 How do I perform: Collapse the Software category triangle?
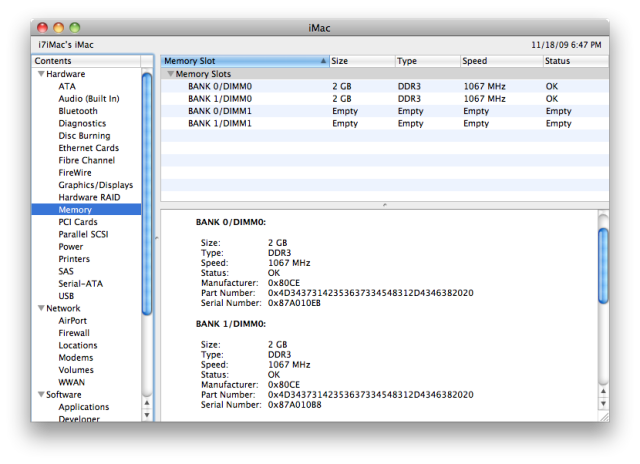[41, 394]
